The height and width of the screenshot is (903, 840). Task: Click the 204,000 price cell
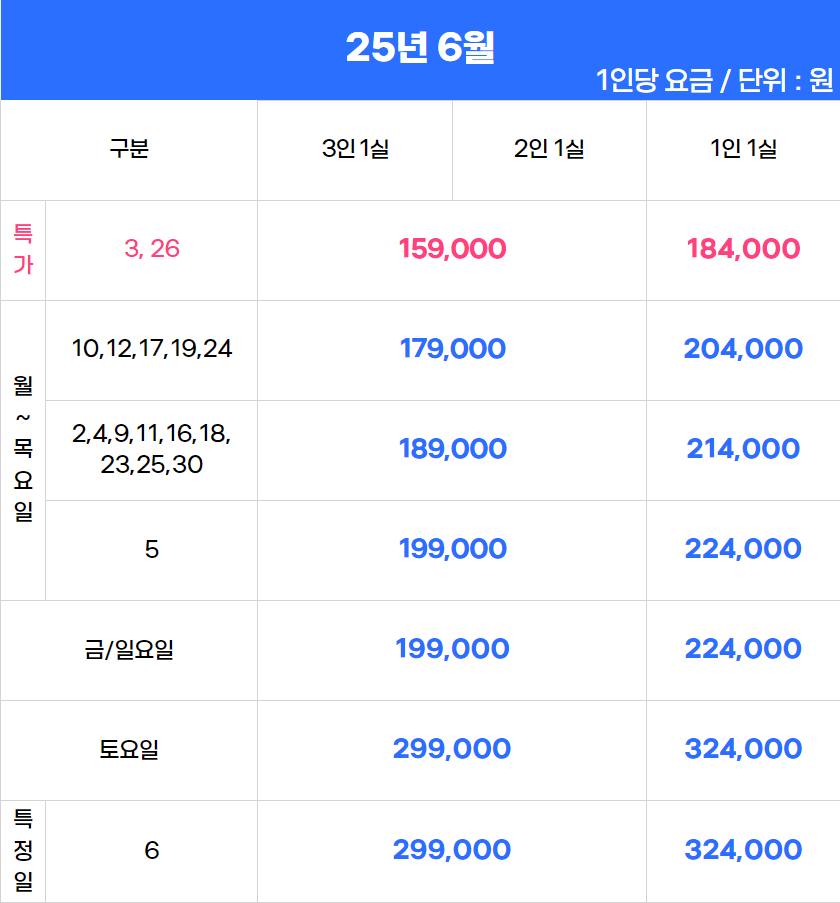pos(743,348)
